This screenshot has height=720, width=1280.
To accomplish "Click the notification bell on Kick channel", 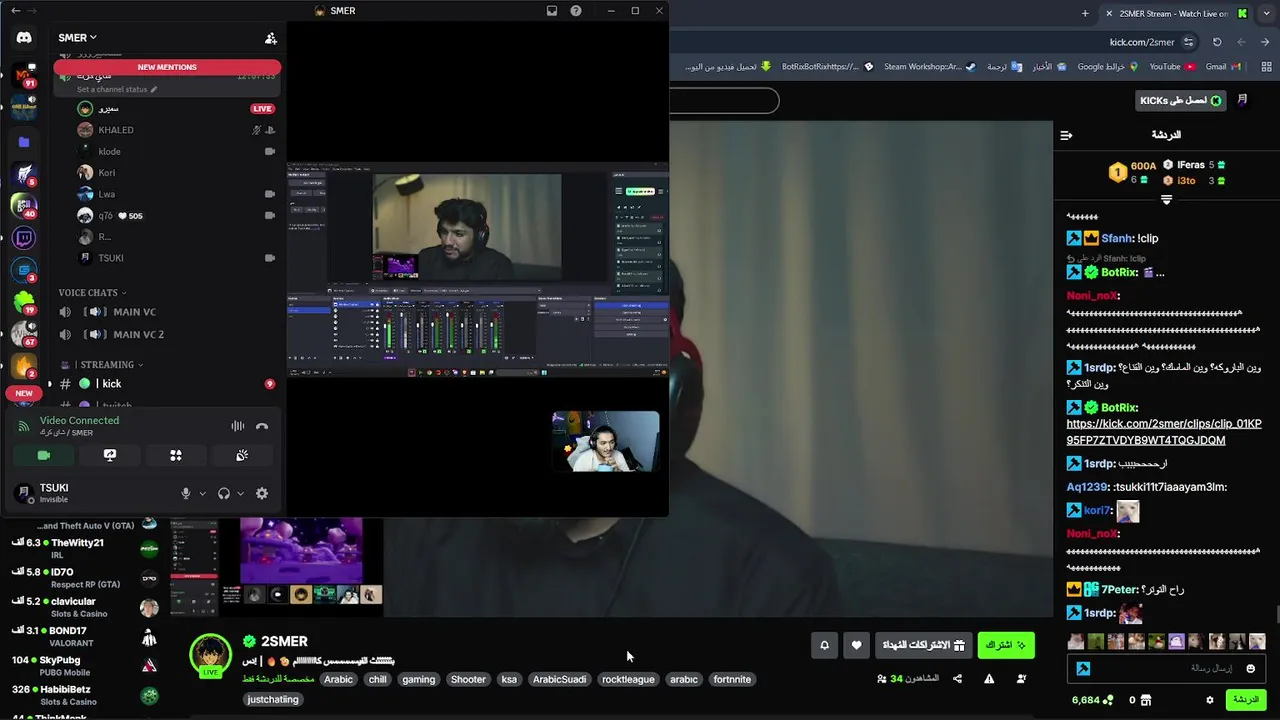I will tap(824, 645).
